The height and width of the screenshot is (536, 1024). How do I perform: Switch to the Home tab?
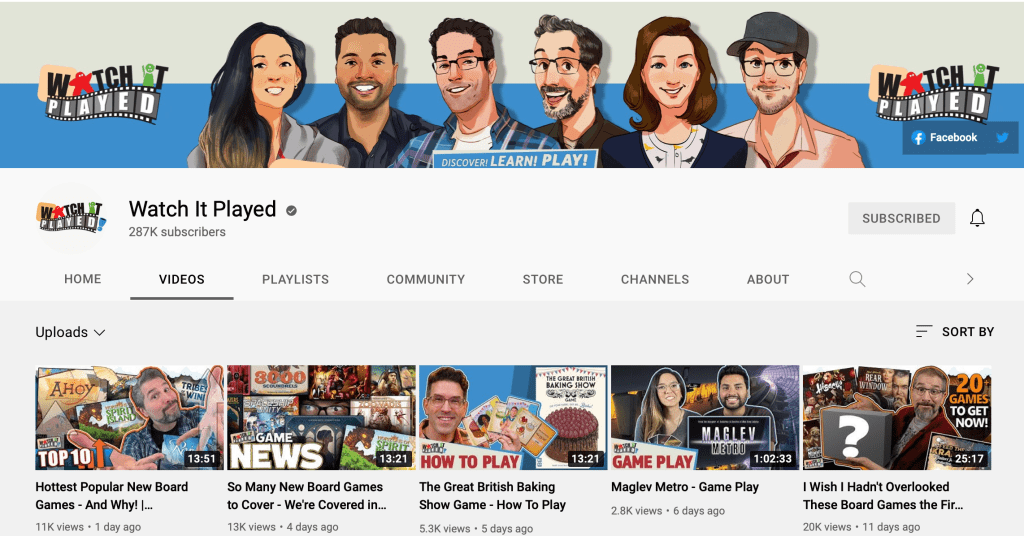pyautogui.click(x=82, y=279)
